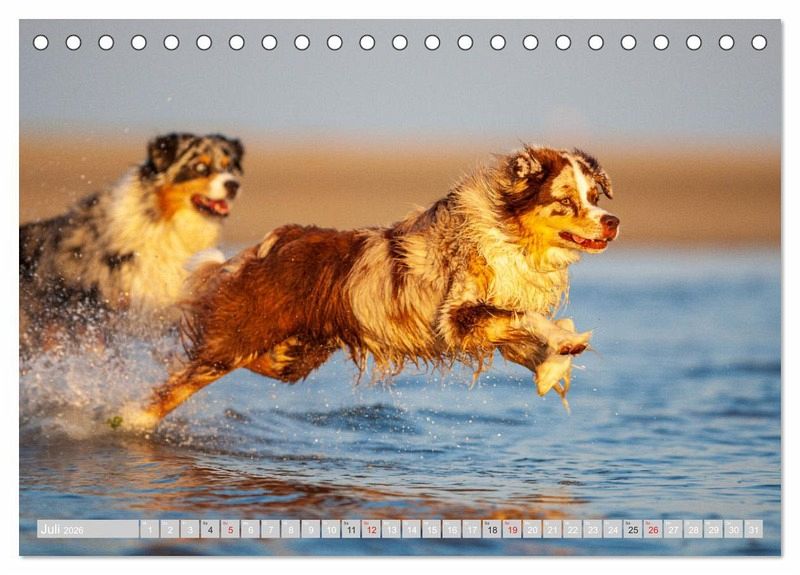Select red day 26 in the calendar strip

(653, 529)
